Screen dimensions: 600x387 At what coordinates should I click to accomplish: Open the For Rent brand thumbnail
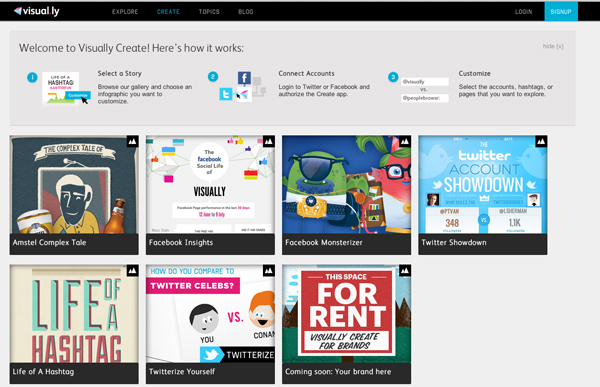pyautogui.click(x=346, y=314)
